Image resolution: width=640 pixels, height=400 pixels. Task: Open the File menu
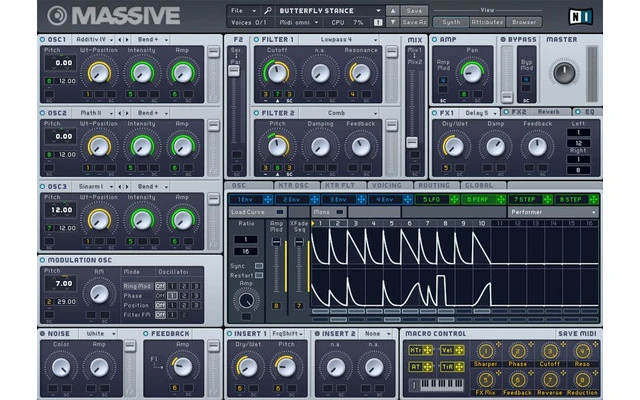(244, 11)
